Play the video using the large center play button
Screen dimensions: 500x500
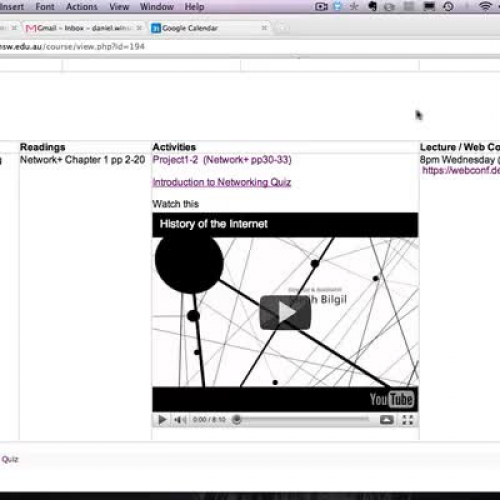285,312
